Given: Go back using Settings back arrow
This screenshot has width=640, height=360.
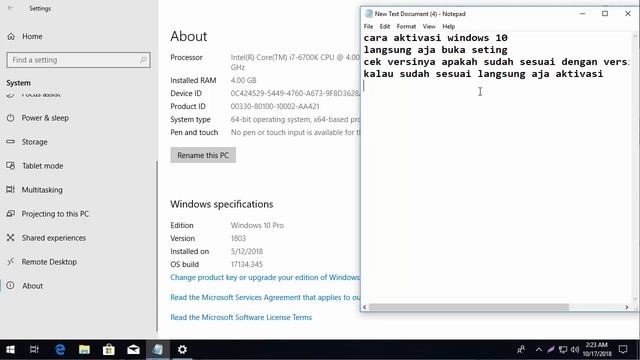Looking at the screenshot, I should point(11,8).
